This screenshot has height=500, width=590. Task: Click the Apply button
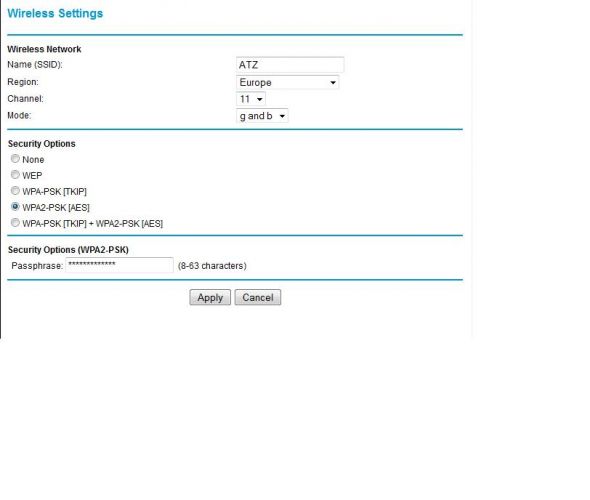click(x=210, y=297)
